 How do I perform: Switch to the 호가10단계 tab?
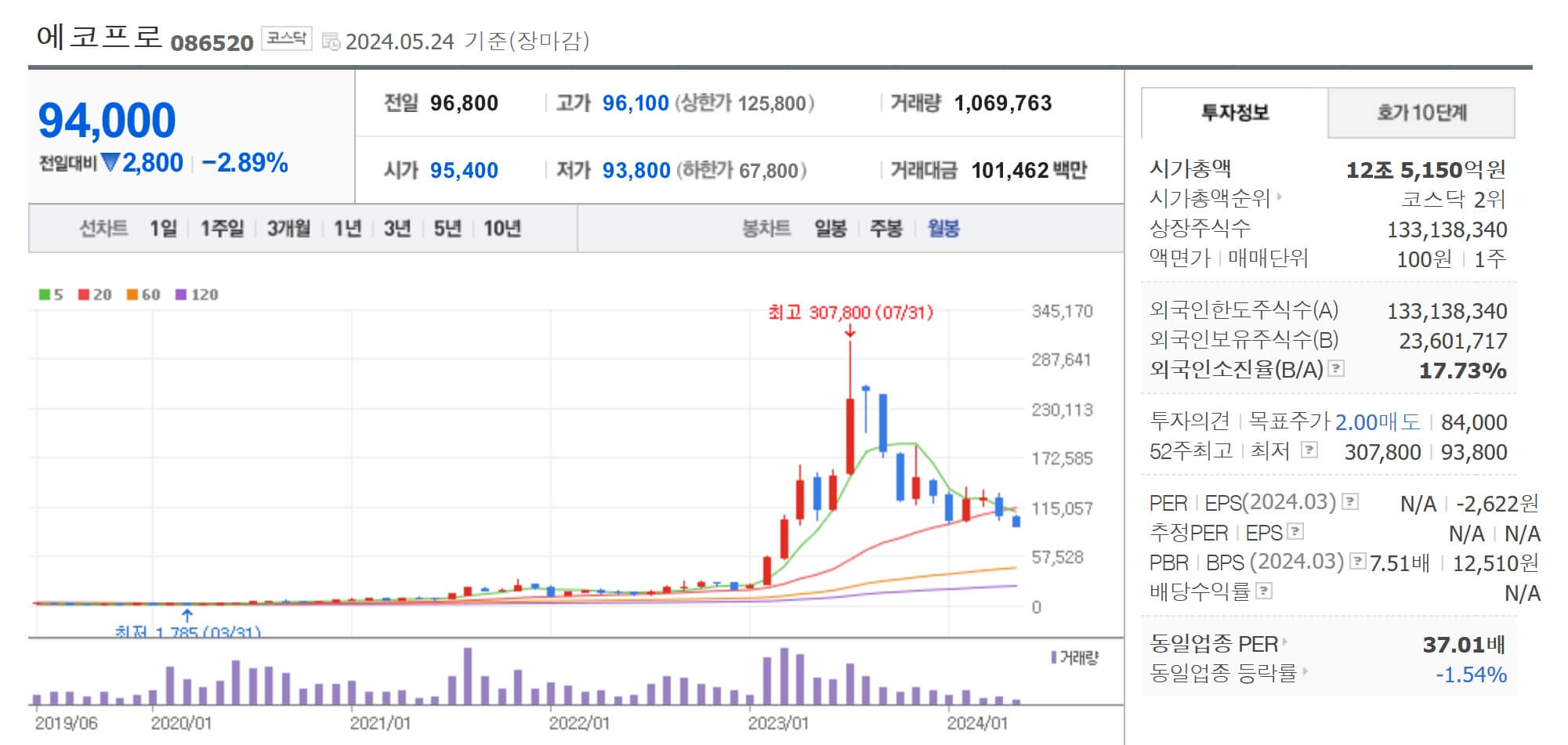pyautogui.click(x=1421, y=113)
